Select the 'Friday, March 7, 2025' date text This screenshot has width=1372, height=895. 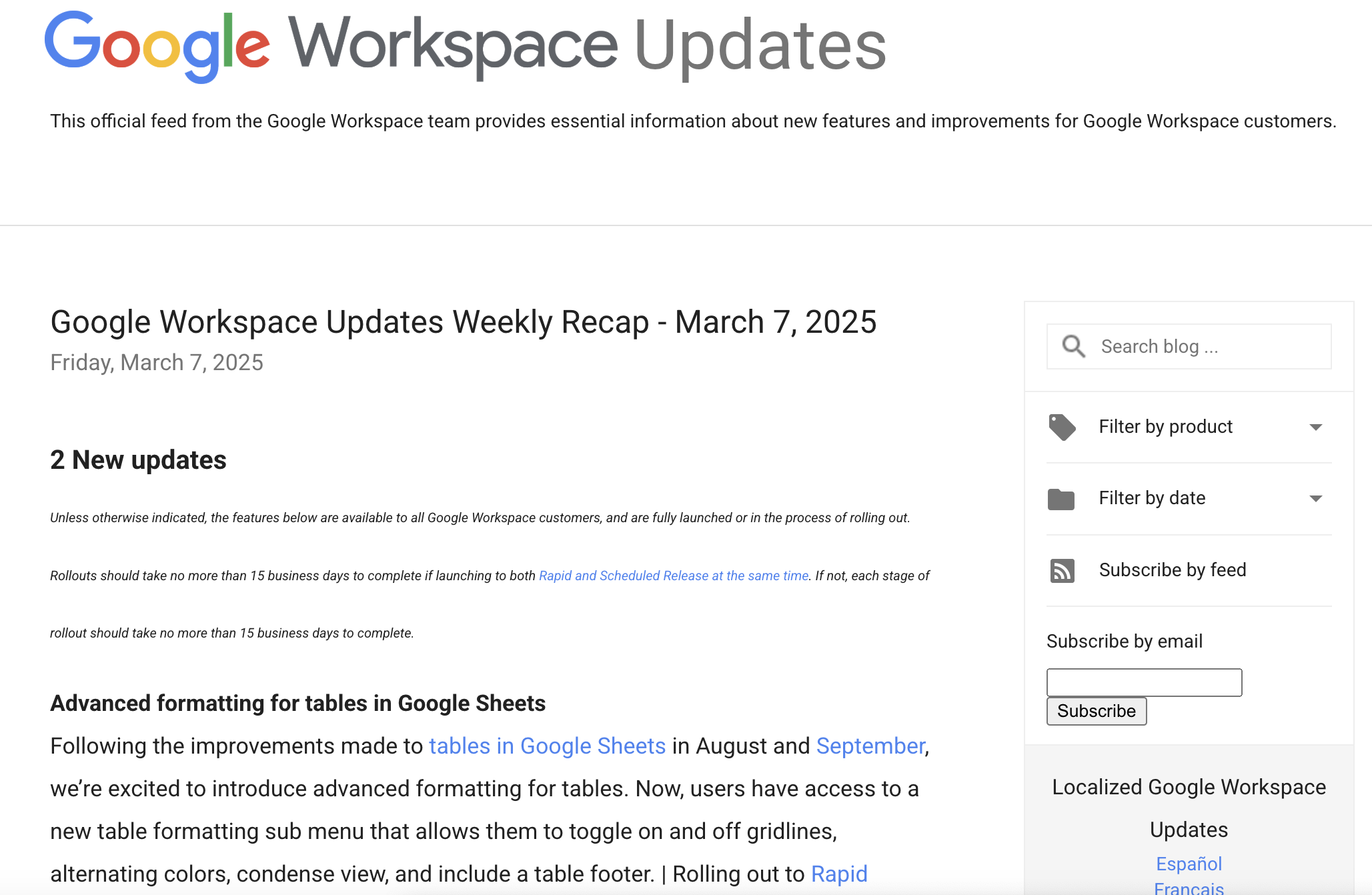[156, 362]
